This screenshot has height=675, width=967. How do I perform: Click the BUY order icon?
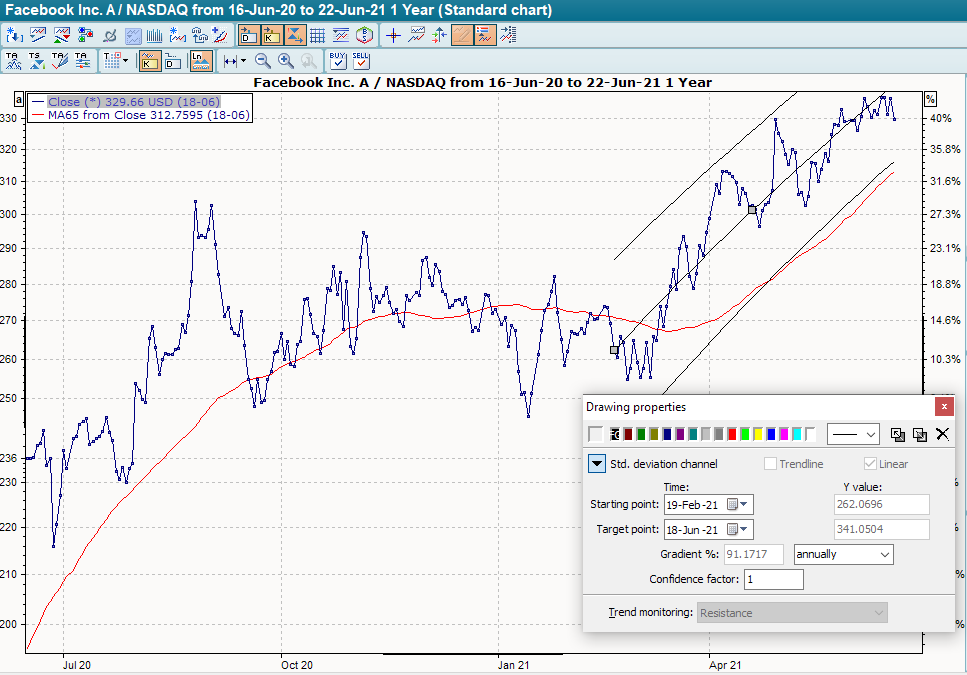338,61
